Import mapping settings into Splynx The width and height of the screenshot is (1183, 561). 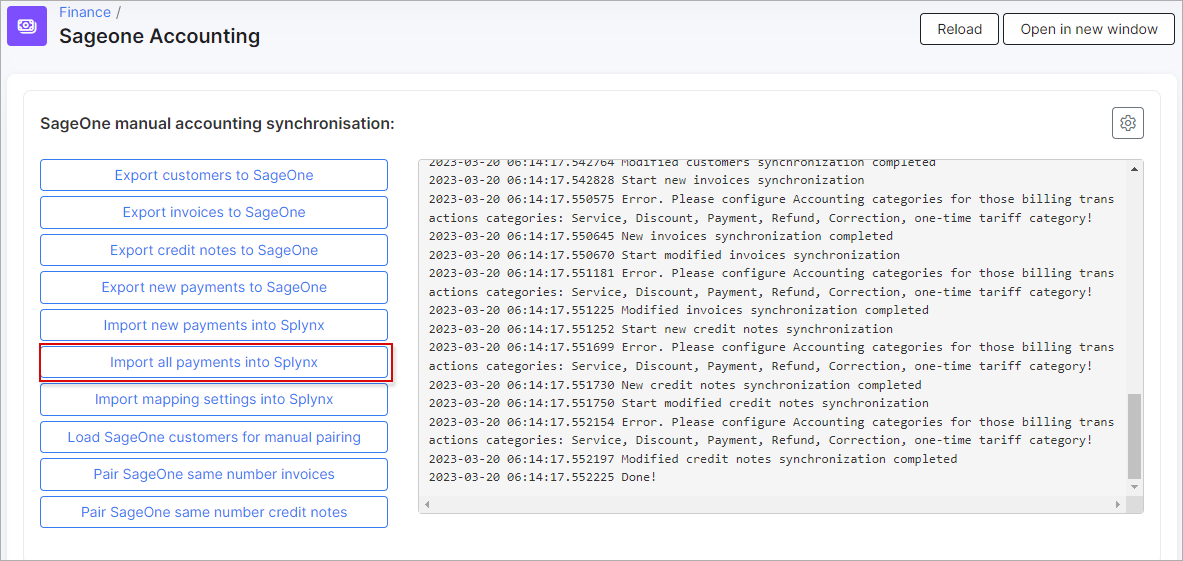(x=214, y=399)
